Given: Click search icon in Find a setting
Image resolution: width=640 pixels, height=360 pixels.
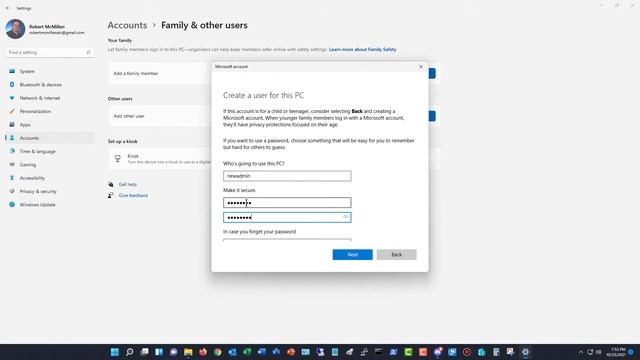Looking at the screenshot, I should tap(88, 52).
